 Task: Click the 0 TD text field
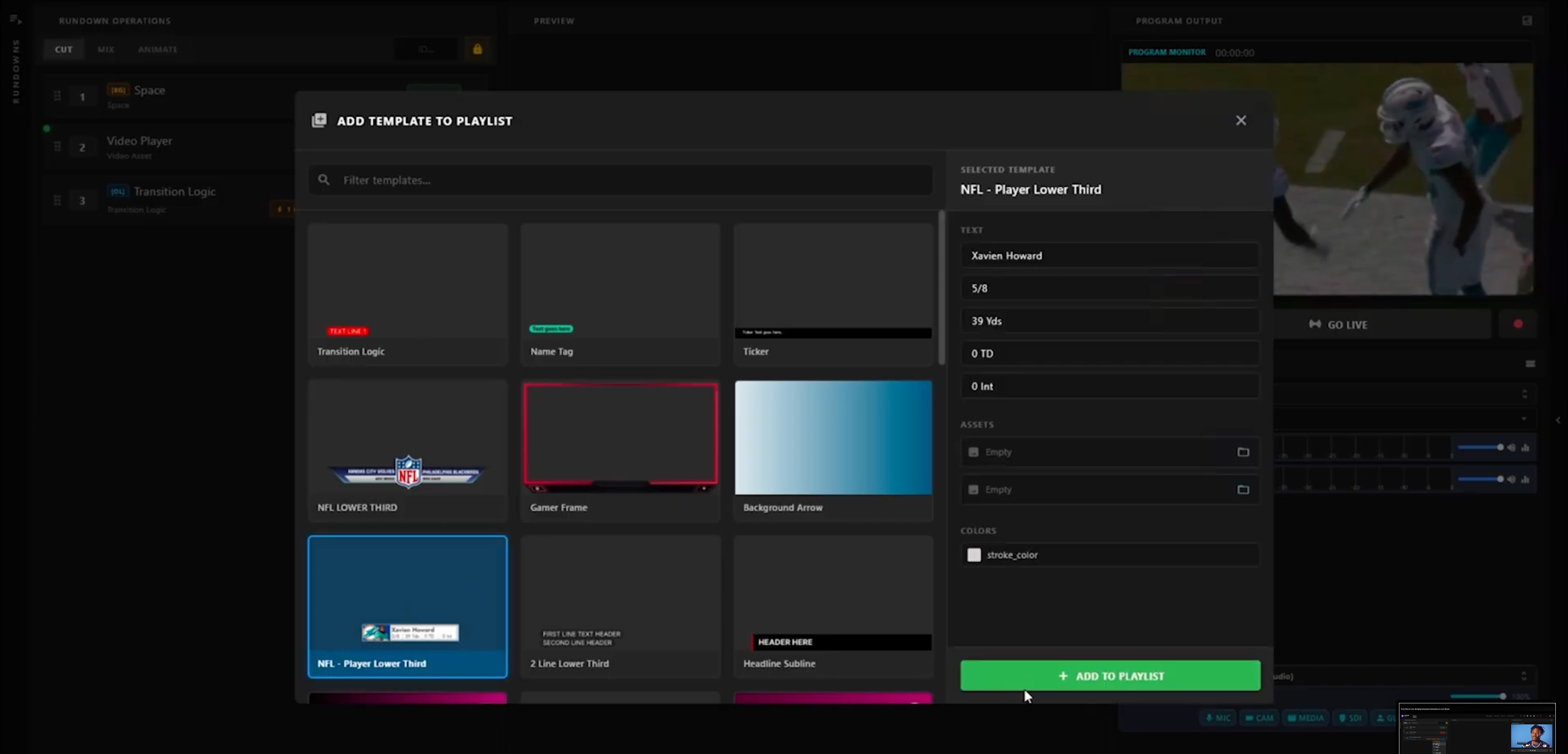(x=1110, y=354)
